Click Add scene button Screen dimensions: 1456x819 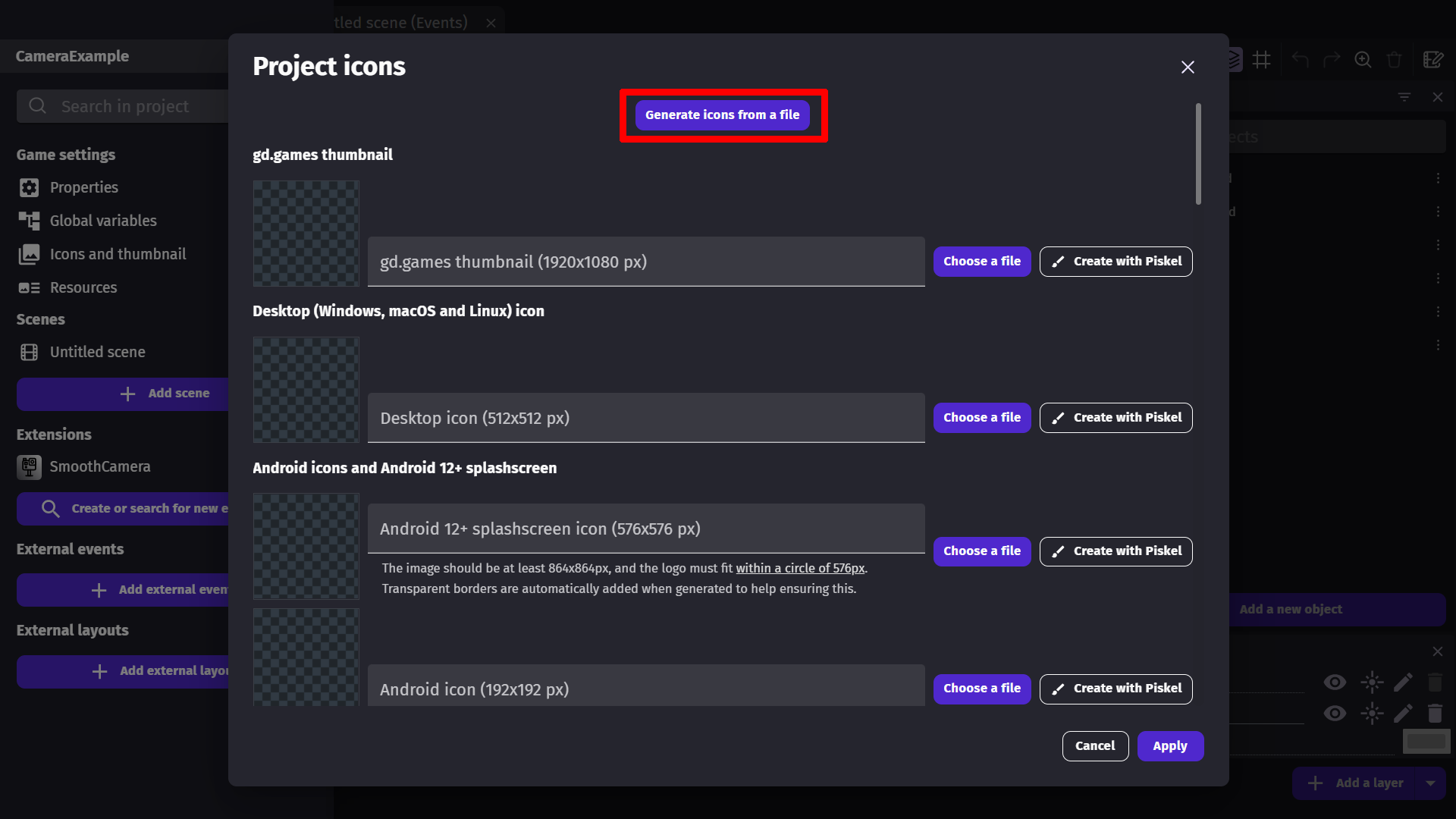pyautogui.click(x=165, y=393)
